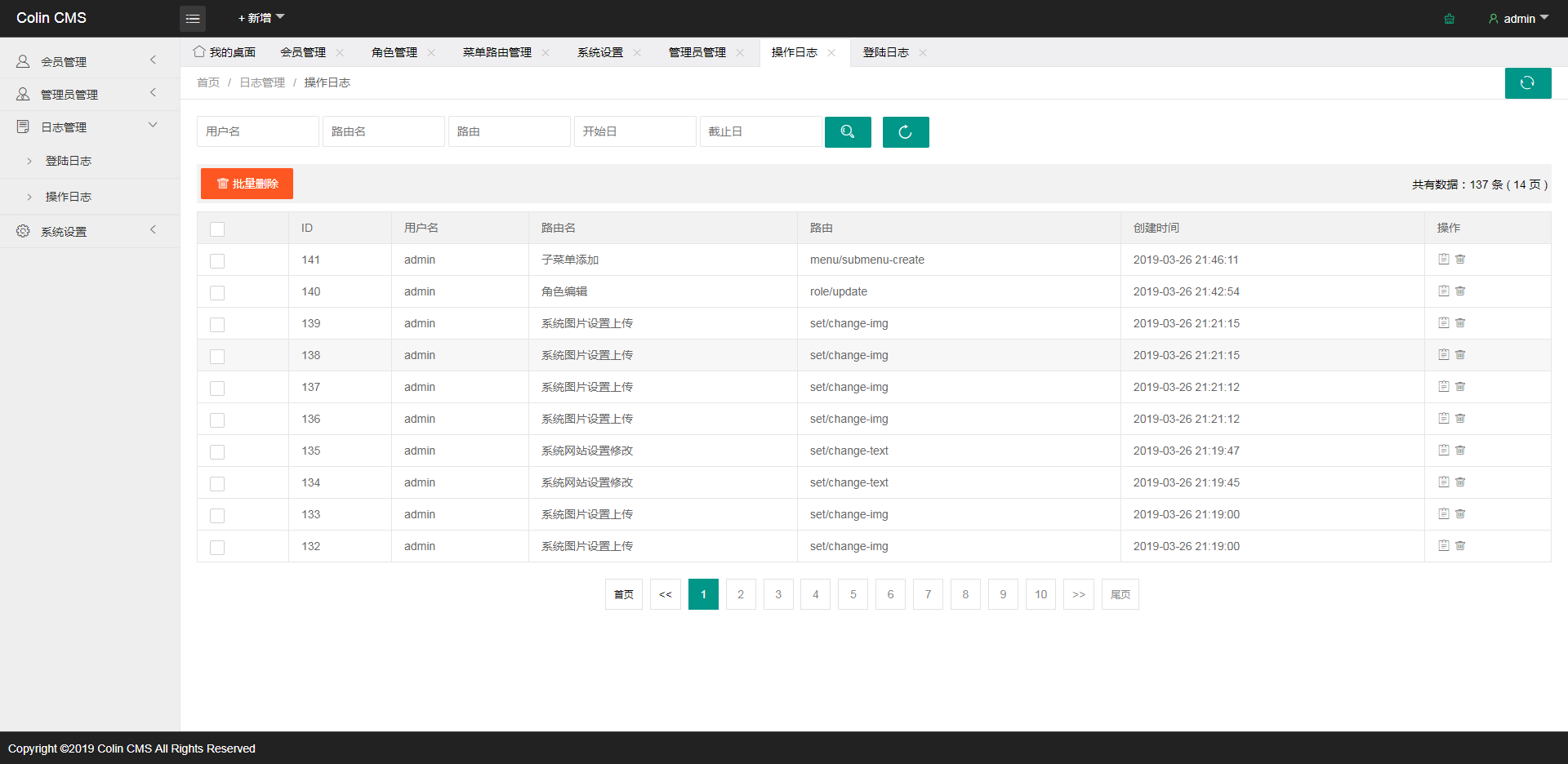Click the green refresh page button
The image size is (1568, 764).
pos(1527,83)
